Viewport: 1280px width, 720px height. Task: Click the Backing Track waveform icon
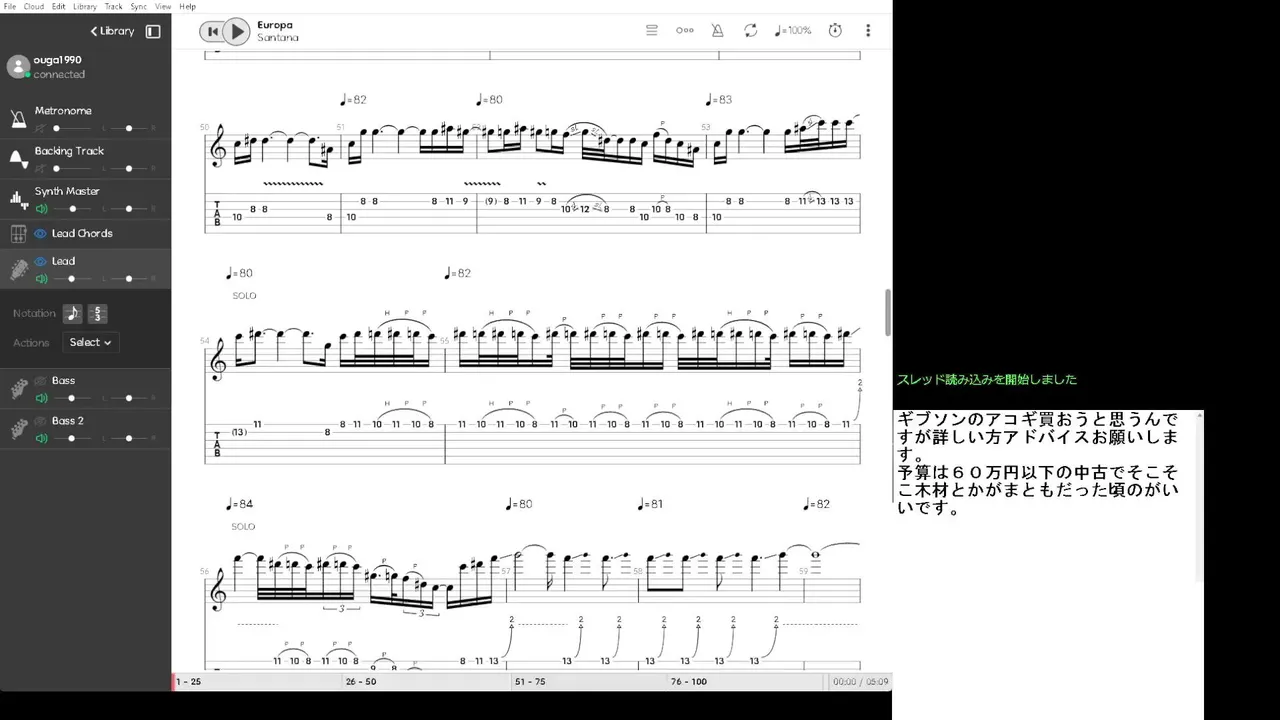18,159
